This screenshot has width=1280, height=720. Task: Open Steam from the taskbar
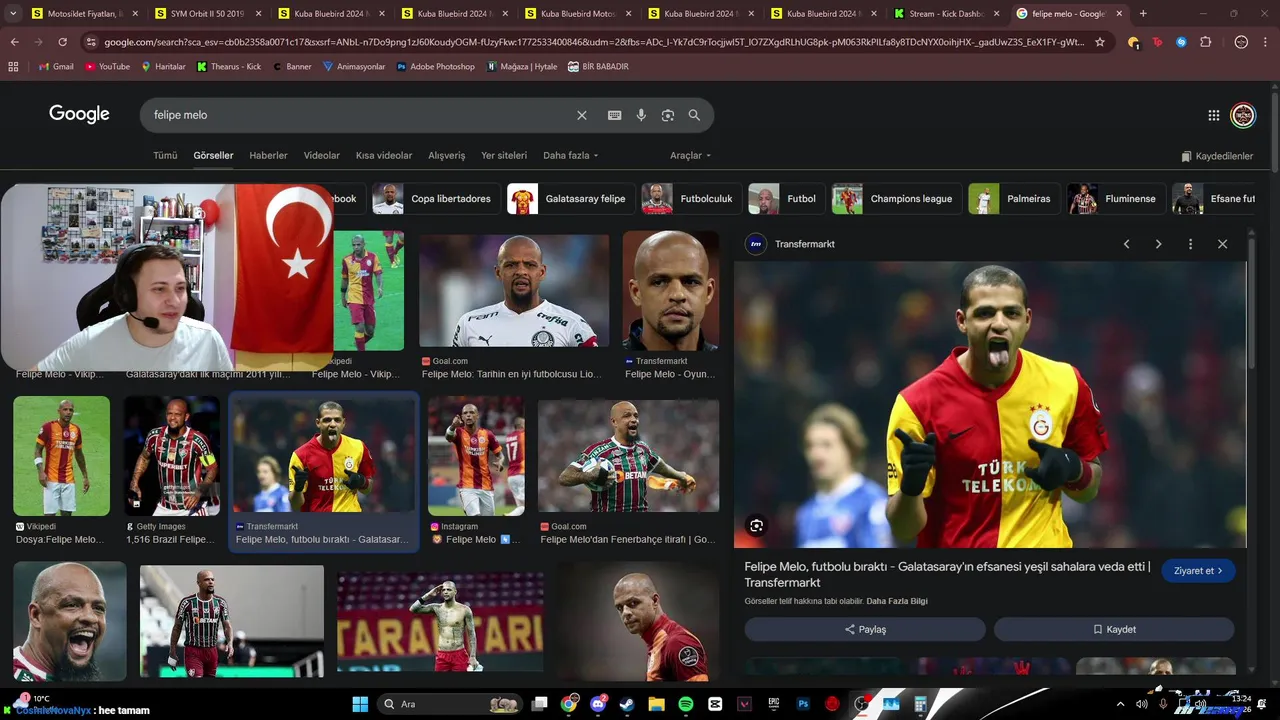click(627, 704)
